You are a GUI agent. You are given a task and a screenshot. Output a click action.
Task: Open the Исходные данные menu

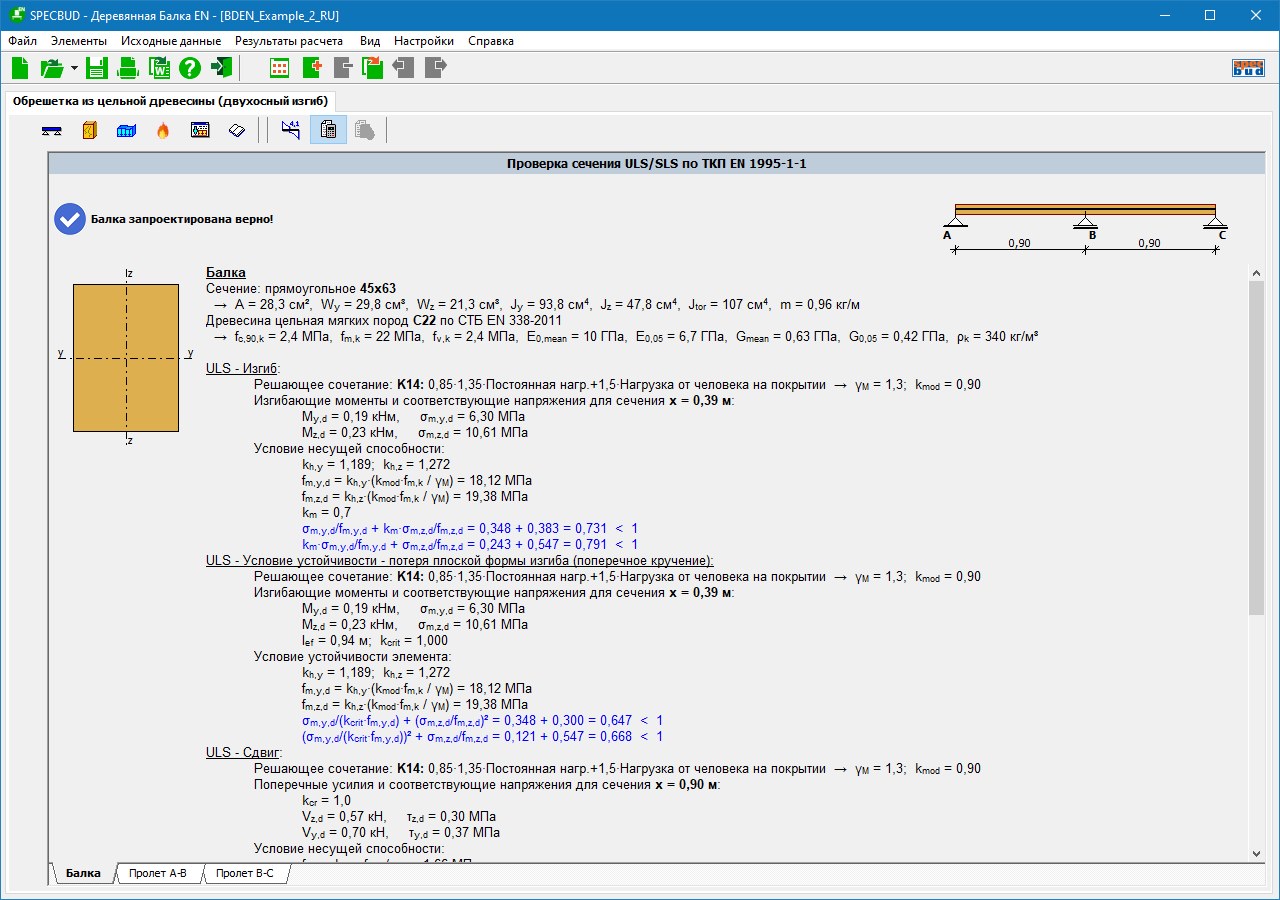[171, 41]
